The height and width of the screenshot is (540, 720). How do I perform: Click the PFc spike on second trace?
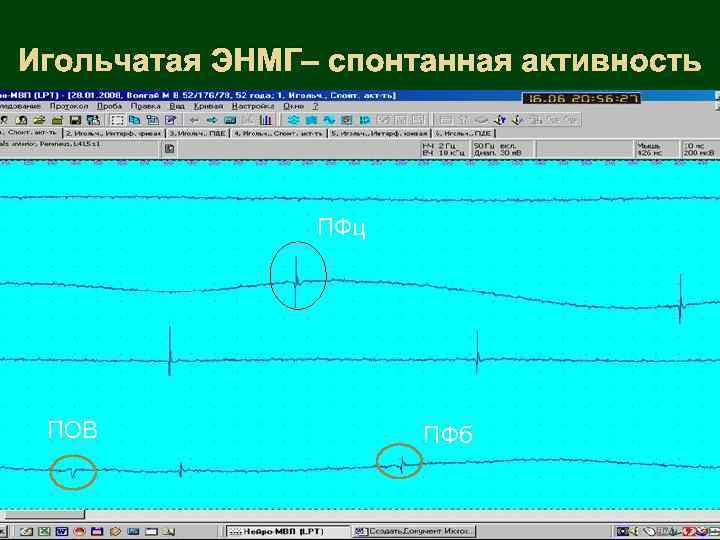[x=296, y=281]
